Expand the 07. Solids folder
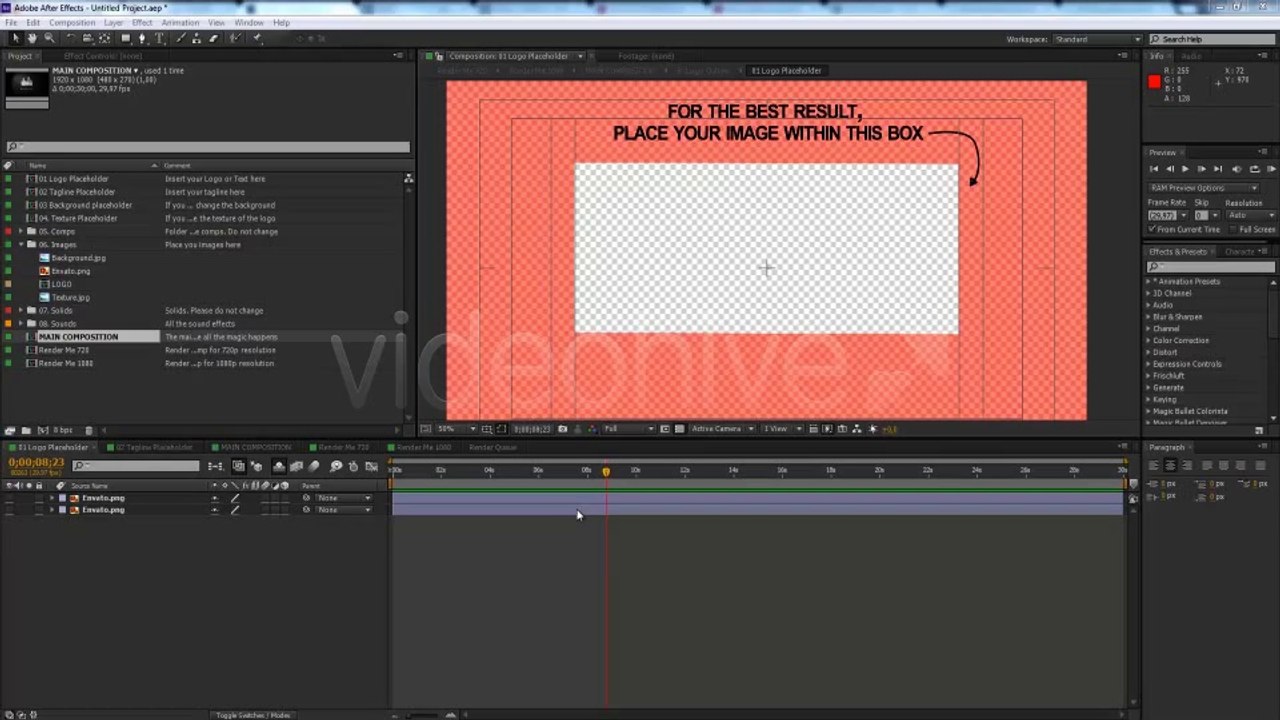Viewport: 1280px width, 720px height. point(21,311)
